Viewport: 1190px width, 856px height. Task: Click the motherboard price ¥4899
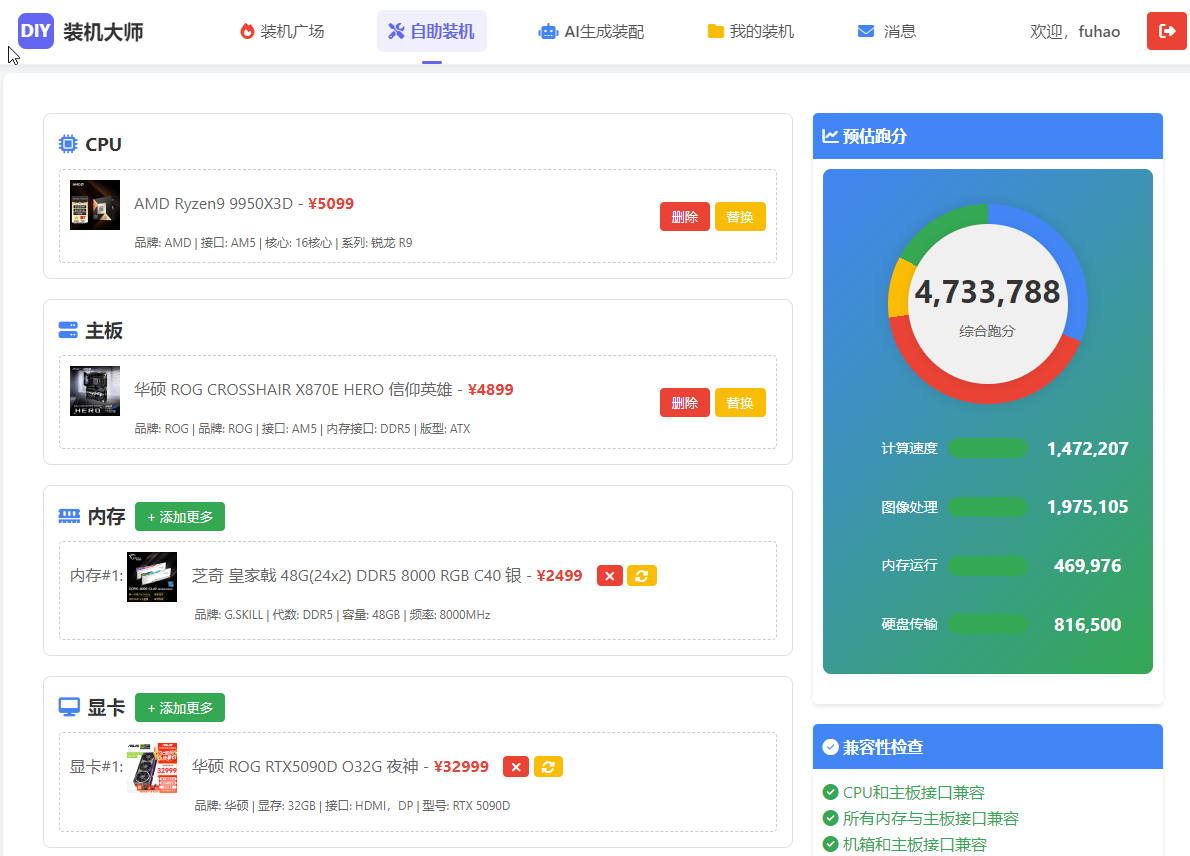coord(490,389)
